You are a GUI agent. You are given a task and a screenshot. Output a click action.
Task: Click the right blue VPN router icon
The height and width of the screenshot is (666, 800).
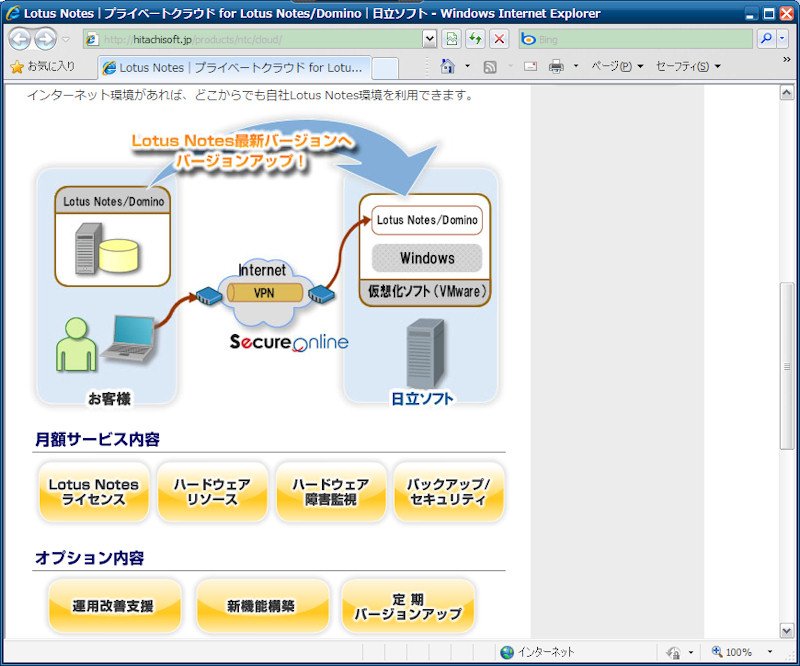click(x=321, y=295)
